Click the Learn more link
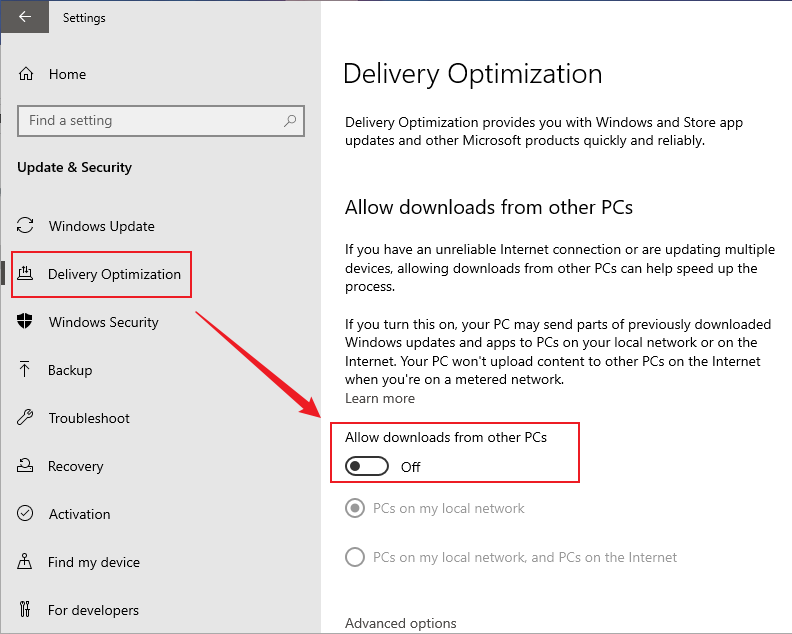Screen dimensions: 792x634 click(x=380, y=398)
